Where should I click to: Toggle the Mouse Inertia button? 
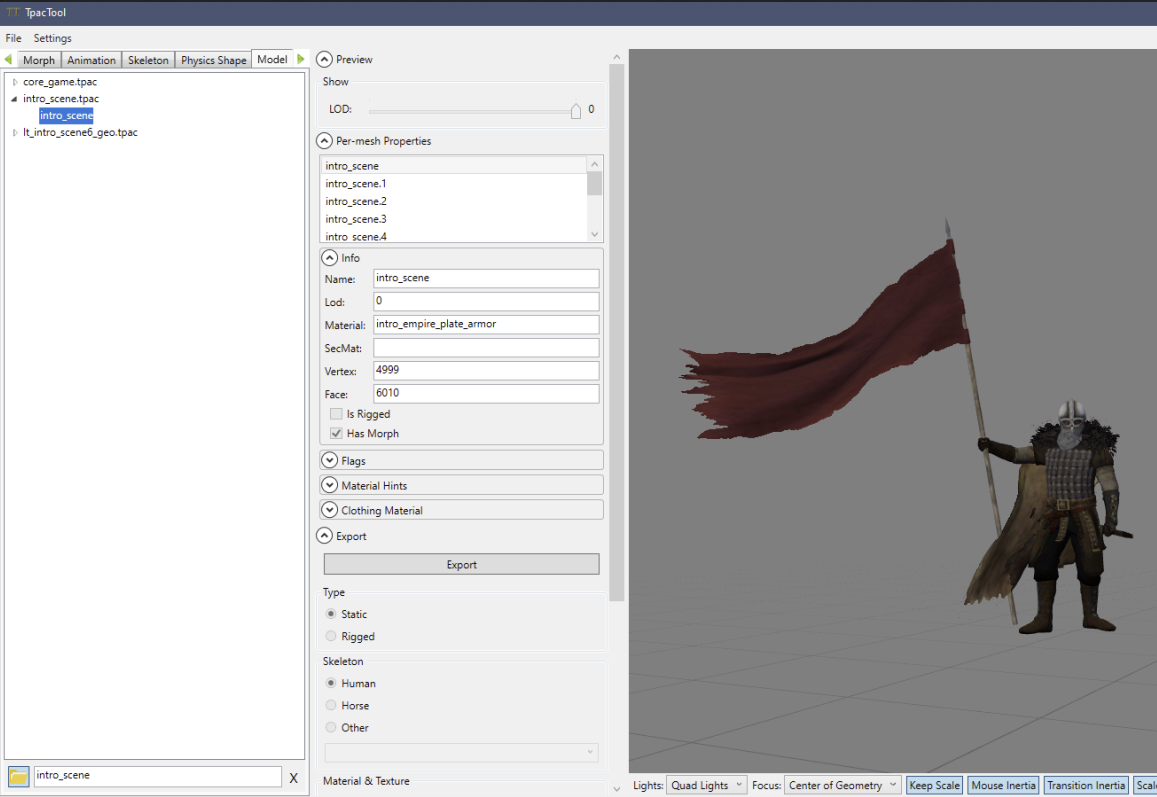click(x=1004, y=785)
